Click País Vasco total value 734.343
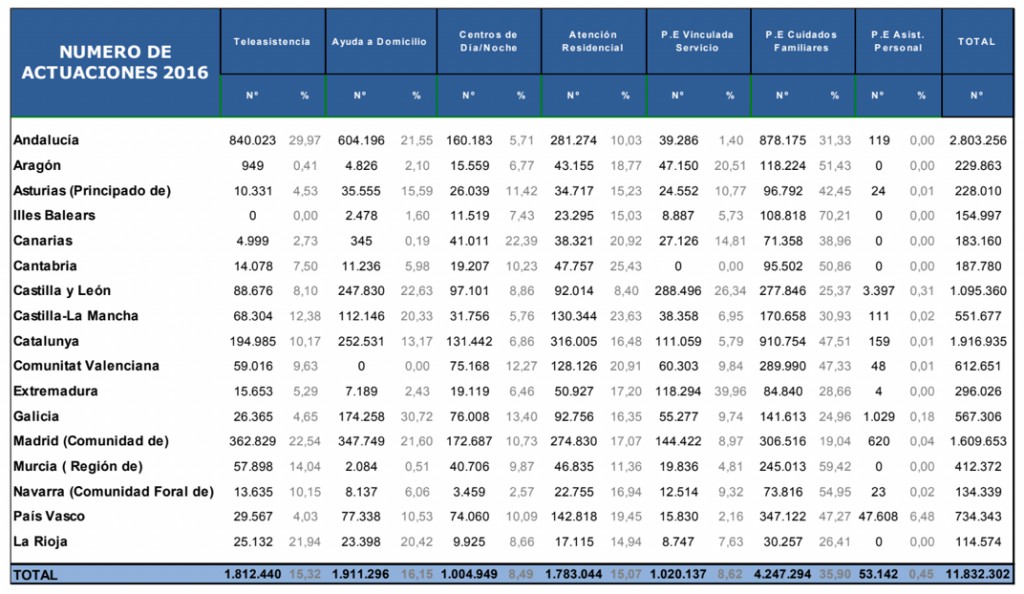Image resolution: width=1024 pixels, height=594 pixels. coord(978,516)
